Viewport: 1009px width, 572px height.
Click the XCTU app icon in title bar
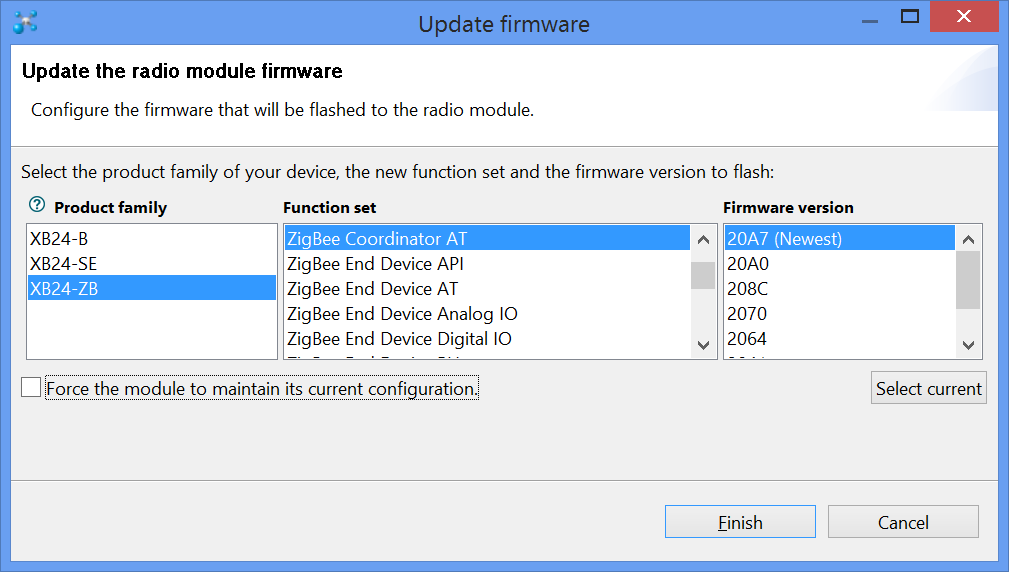click(25, 21)
